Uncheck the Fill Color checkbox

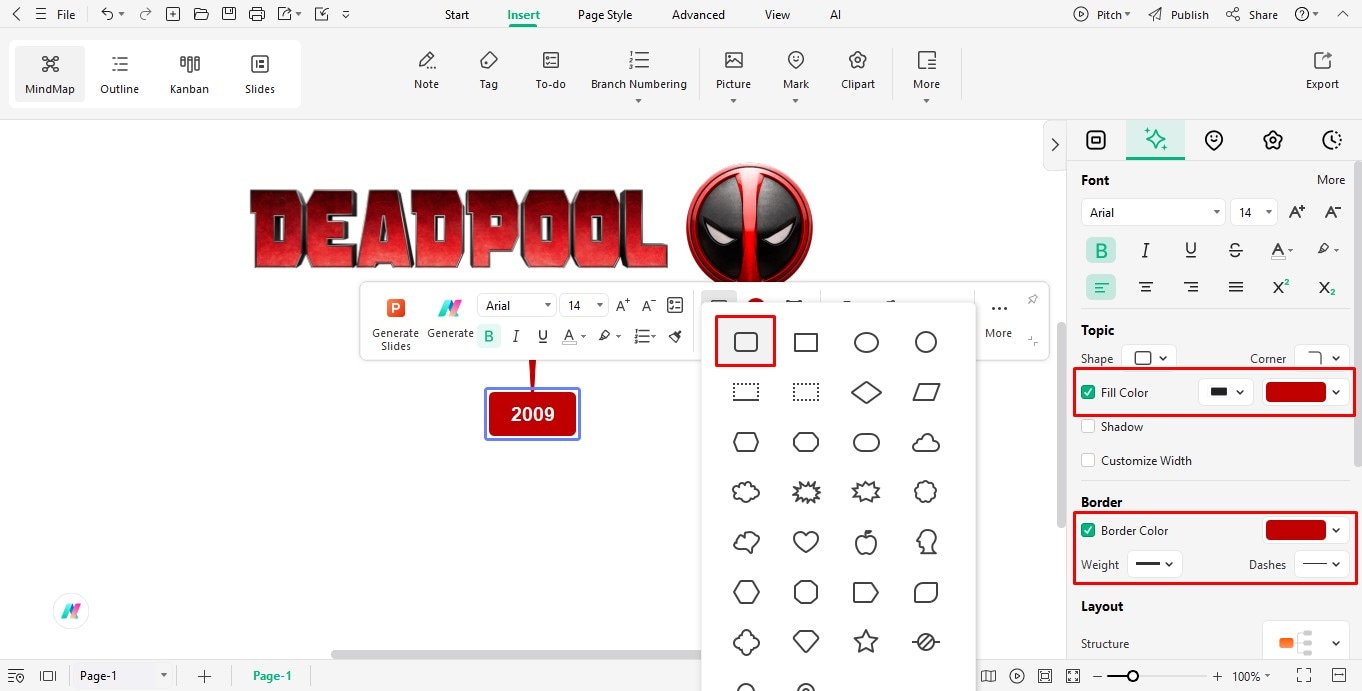pyautogui.click(x=1088, y=392)
